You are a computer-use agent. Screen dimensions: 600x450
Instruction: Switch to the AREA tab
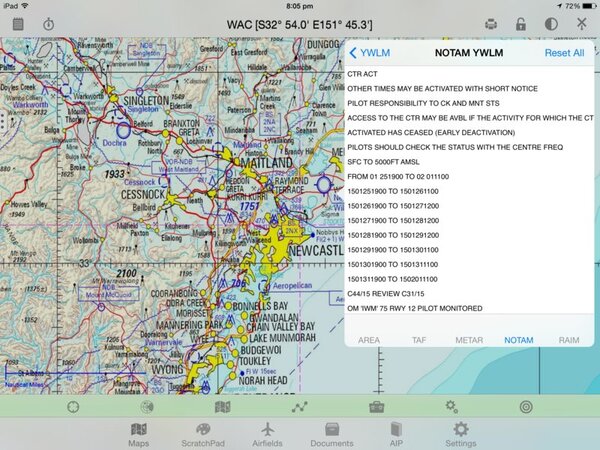coord(369,340)
